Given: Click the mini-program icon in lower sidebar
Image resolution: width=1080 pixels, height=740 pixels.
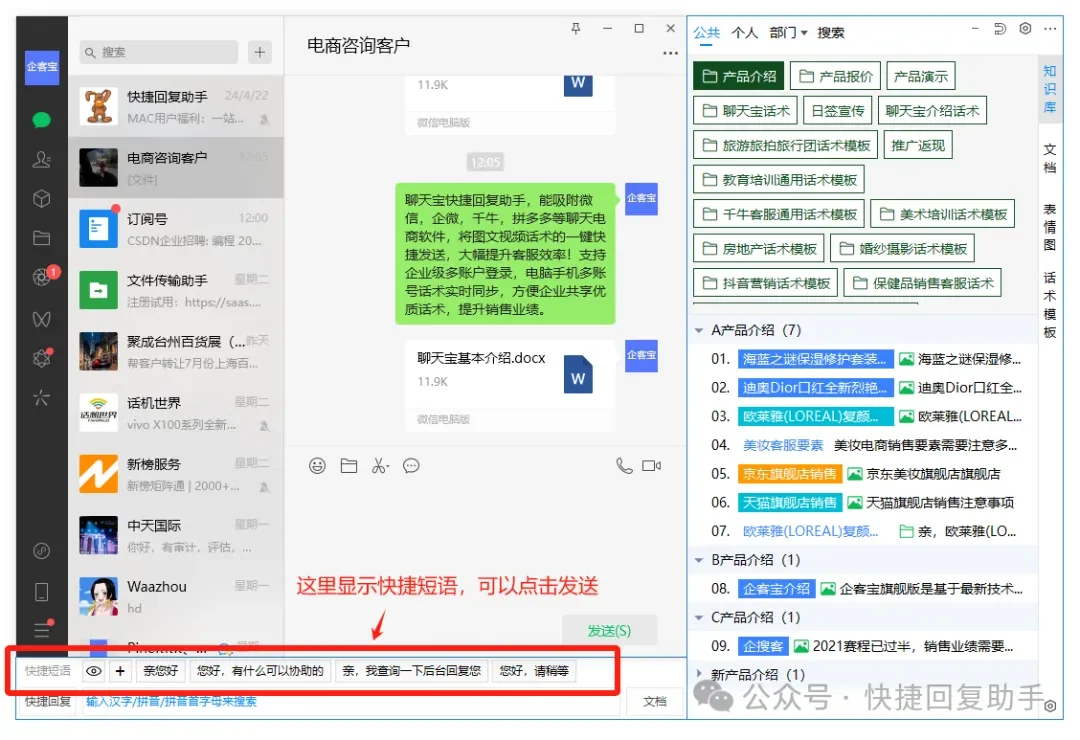Looking at the screenshot, I should [x=41, y=551].
